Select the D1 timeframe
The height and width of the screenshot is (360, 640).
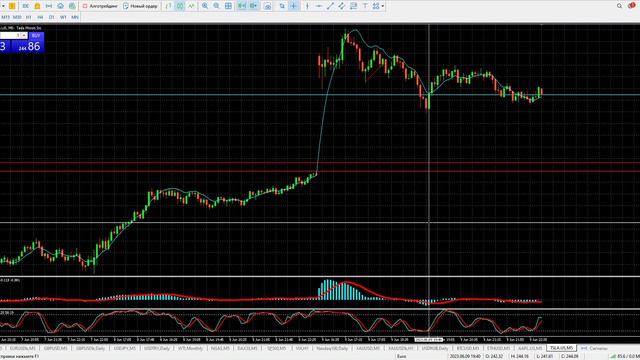pos(51,17)
